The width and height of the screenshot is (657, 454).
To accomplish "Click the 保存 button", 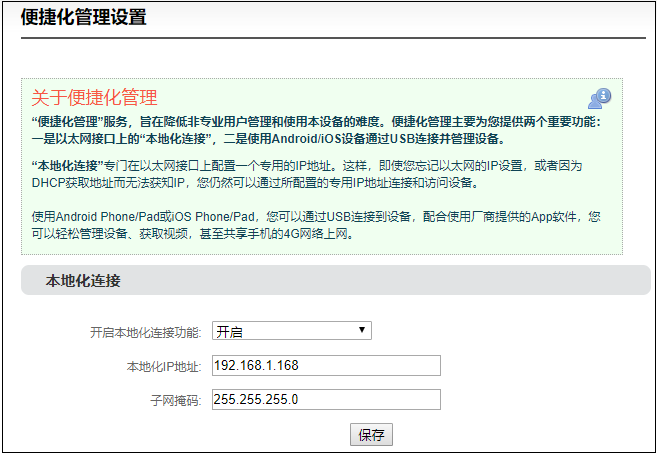I will (x=371, y=435).
